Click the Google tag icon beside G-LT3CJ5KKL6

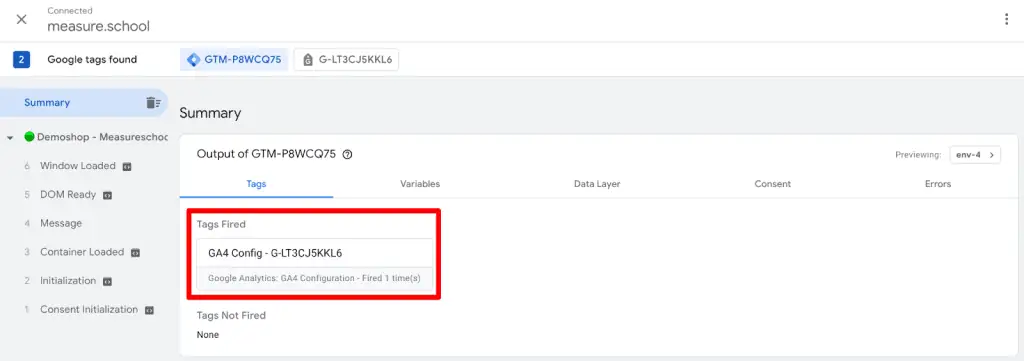point(307,60)
